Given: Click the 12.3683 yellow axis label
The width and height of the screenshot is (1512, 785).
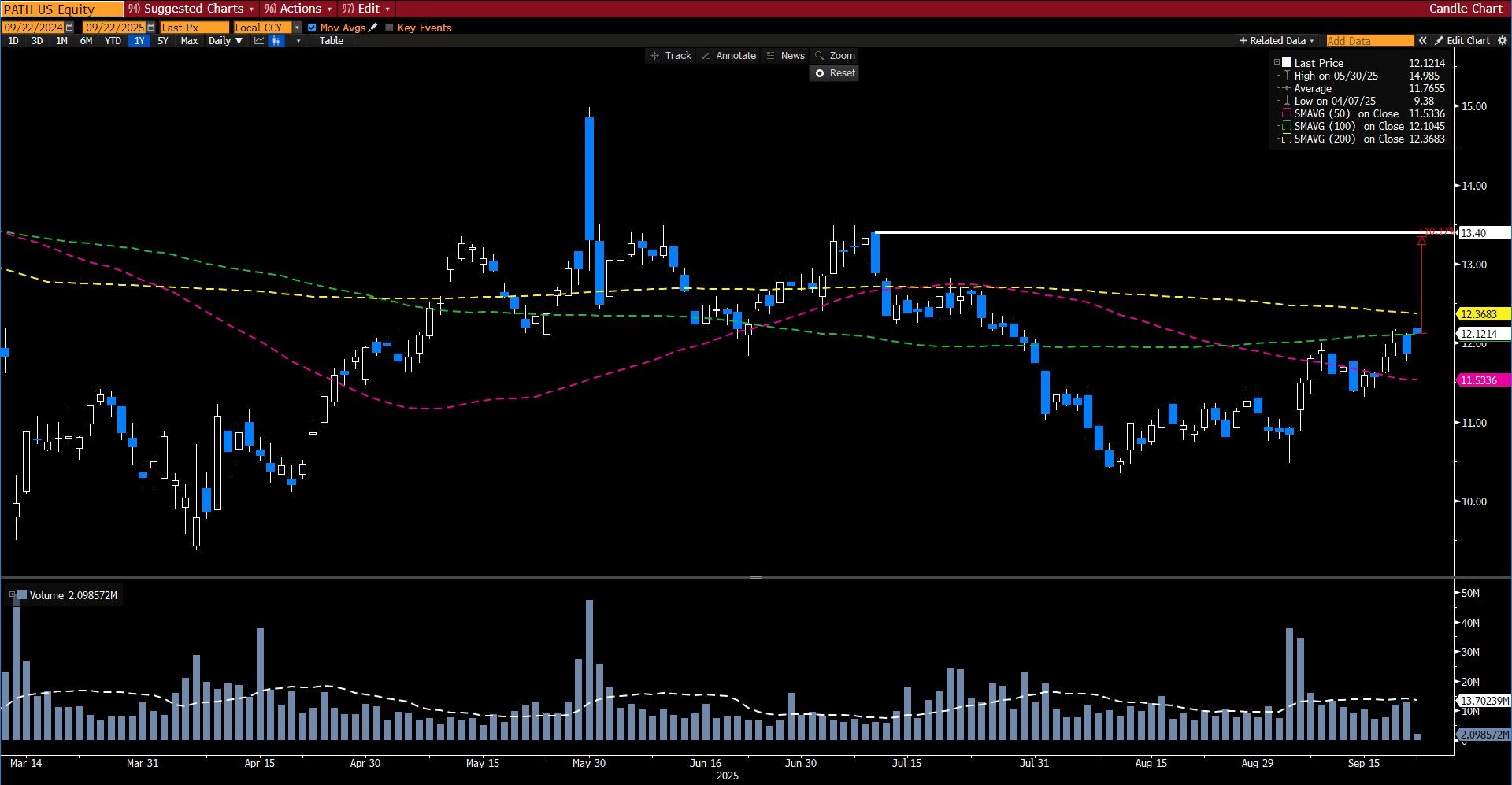Looking at the screenshot, I should (x=1484, y=314).
